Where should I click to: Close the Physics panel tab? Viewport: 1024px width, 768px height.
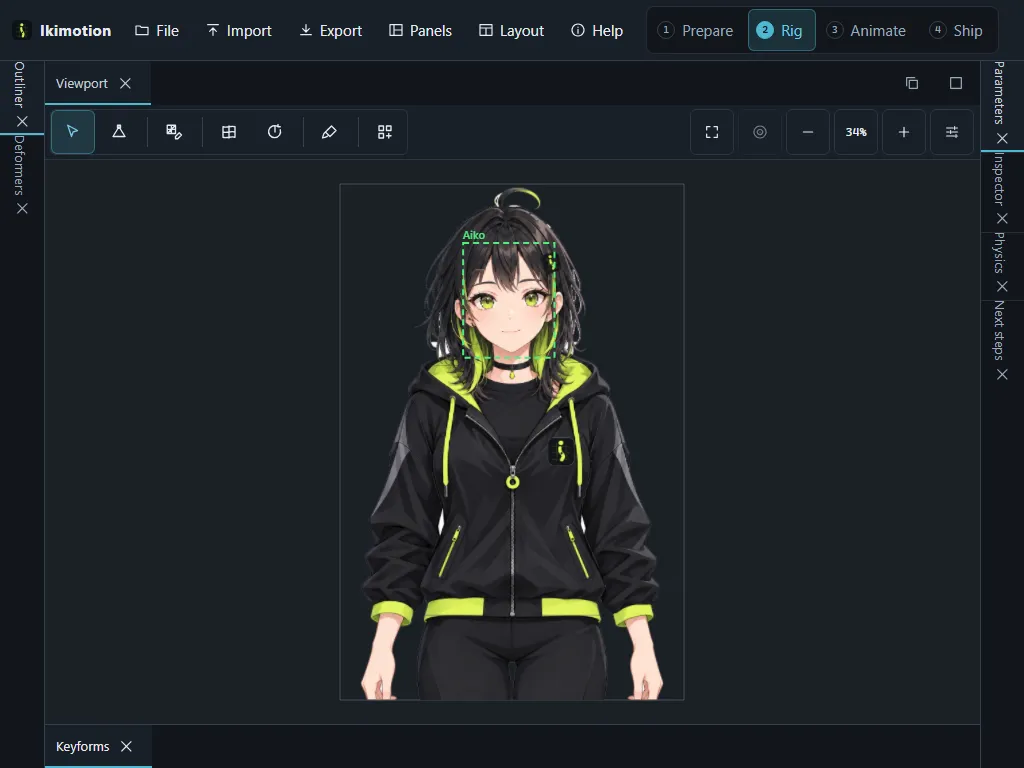pyautogui.click(x=1002, y=287)
